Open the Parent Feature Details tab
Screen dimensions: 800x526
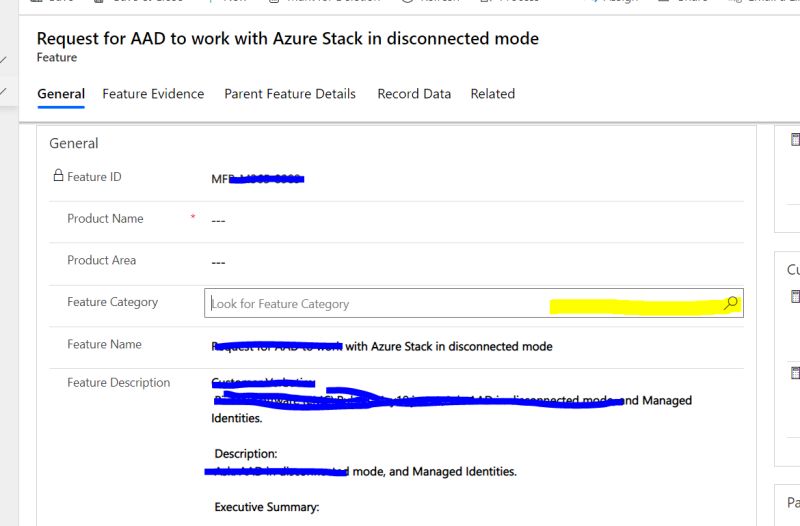[x=290, y=94]
